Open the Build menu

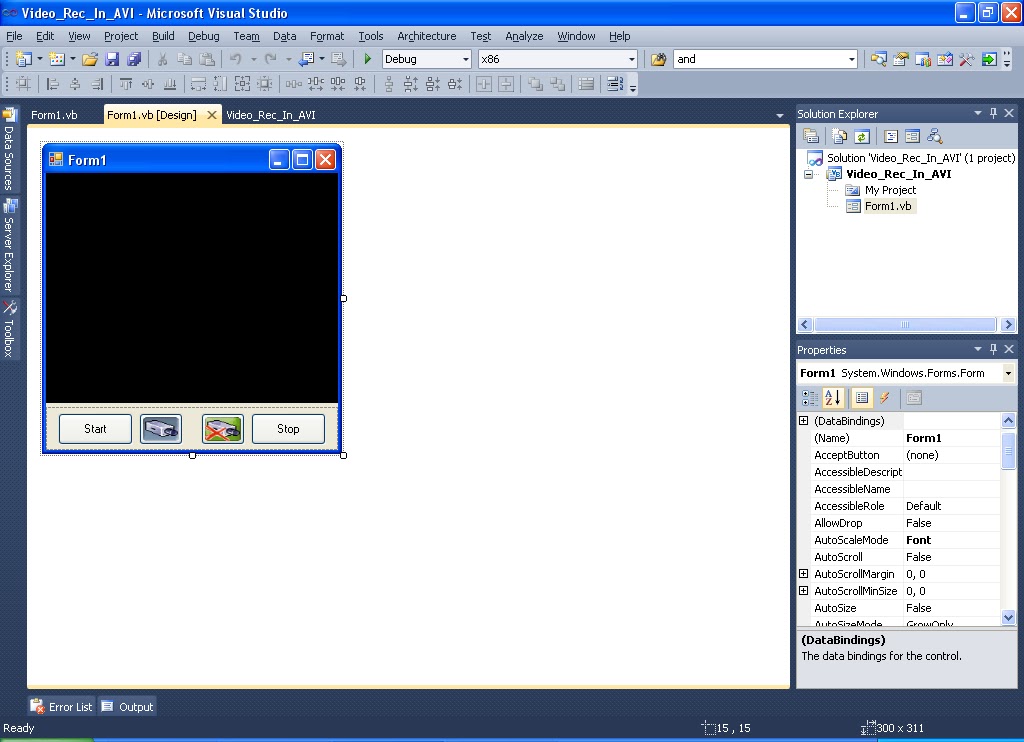click(x=163, y=36)
